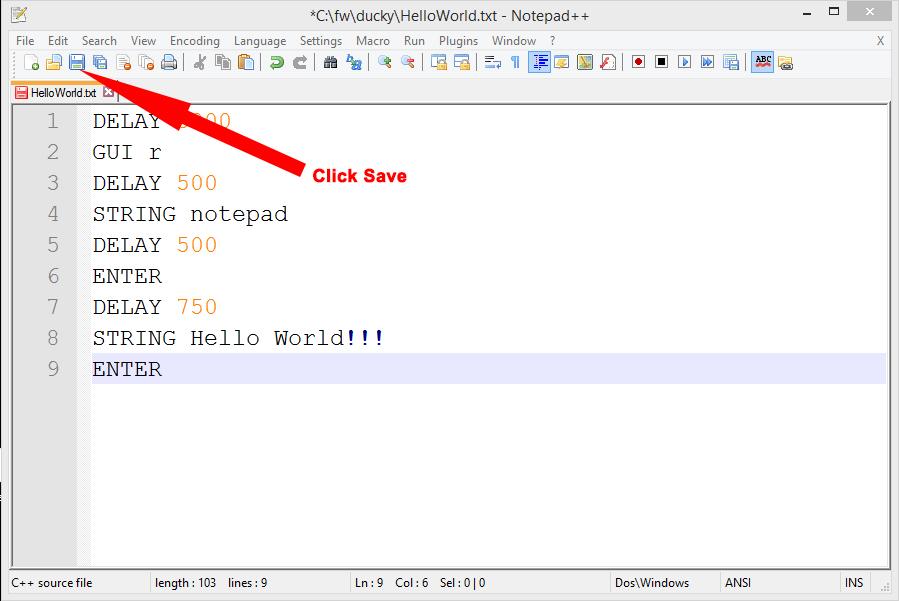The image size is (899, 601).
Task: Click line number 7 in the margin
Action: (x=53, y=307)
